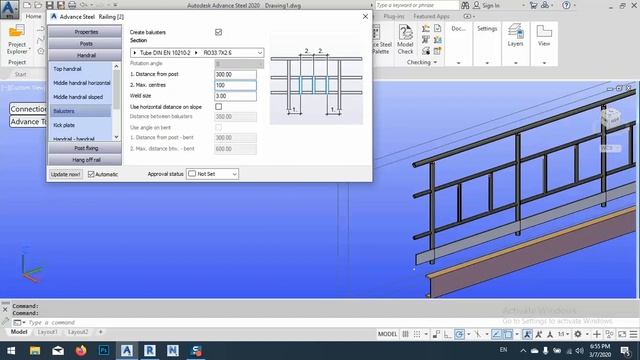The width and height of the screenshot is (640, 360).
Task: Toggle object snap tracking in status bar
Action: click(496, 334)
